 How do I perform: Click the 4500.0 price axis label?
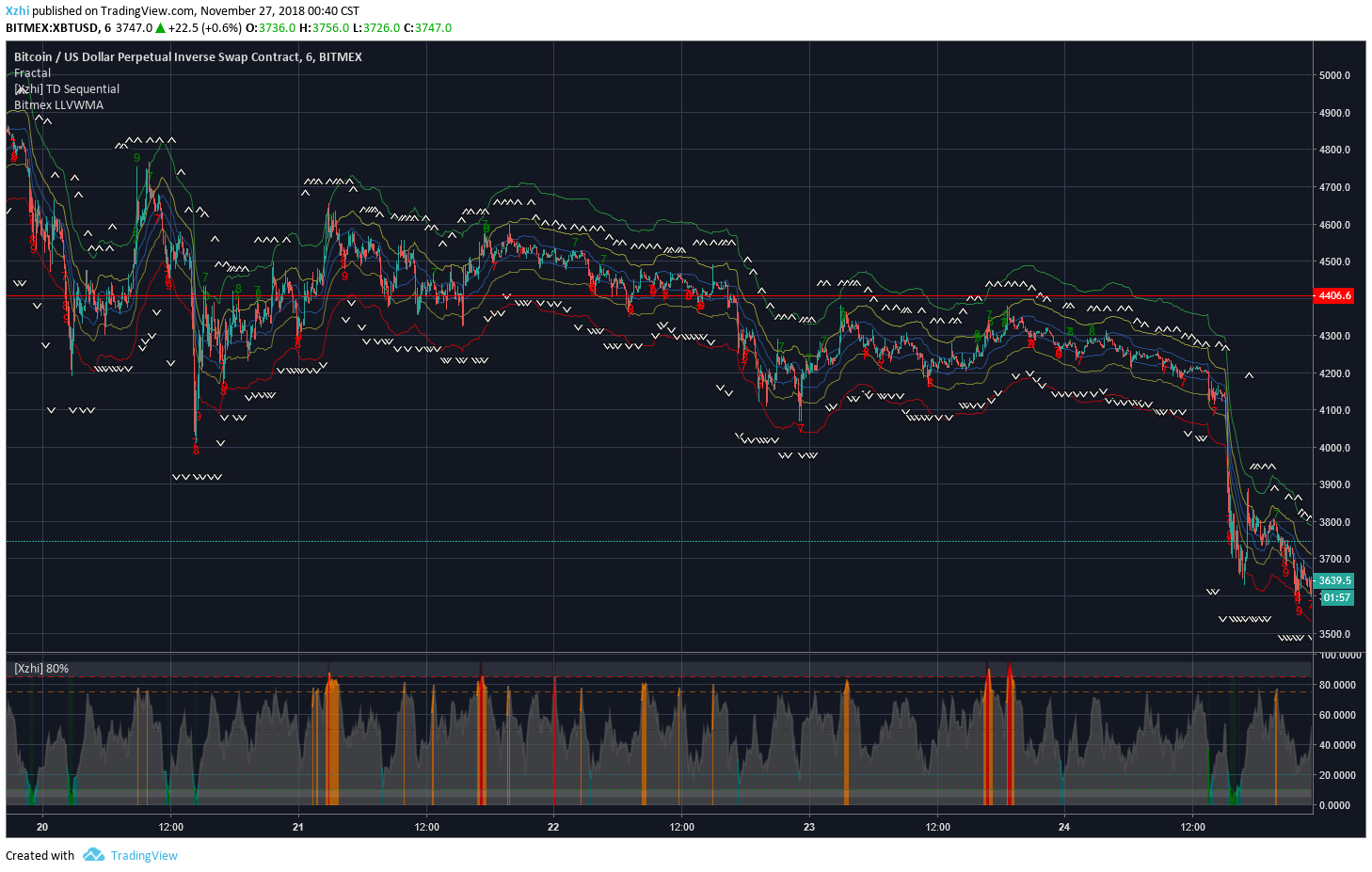[1334, 262]
